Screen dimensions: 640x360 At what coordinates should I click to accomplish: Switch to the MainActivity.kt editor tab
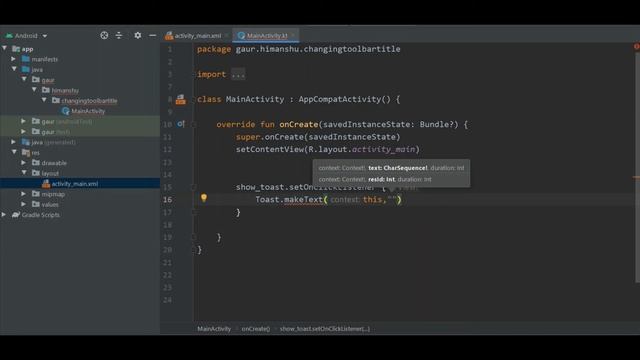pyautogui.click(x=267, y=36)
